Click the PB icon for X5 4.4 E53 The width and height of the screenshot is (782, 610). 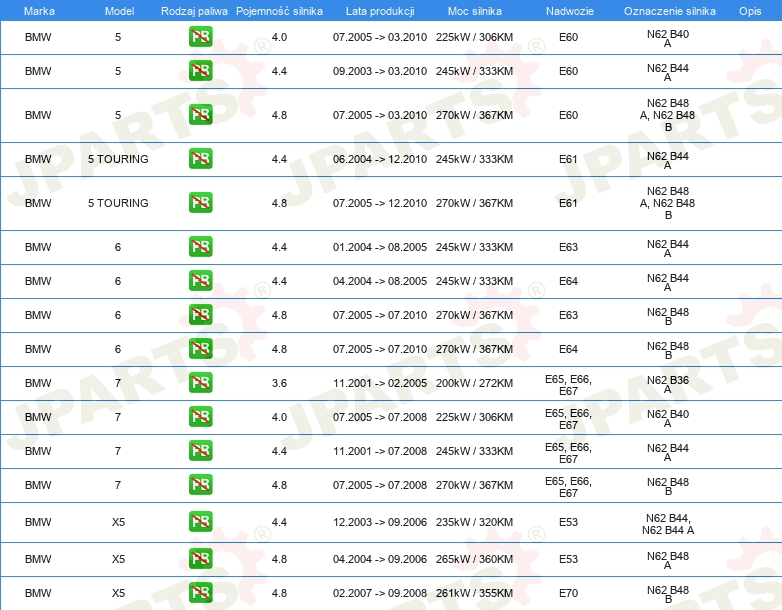(200, 523)
